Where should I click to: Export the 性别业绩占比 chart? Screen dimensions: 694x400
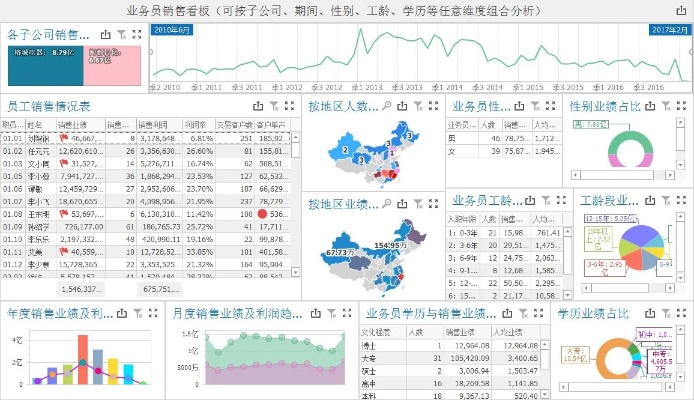tap(652, 105)
